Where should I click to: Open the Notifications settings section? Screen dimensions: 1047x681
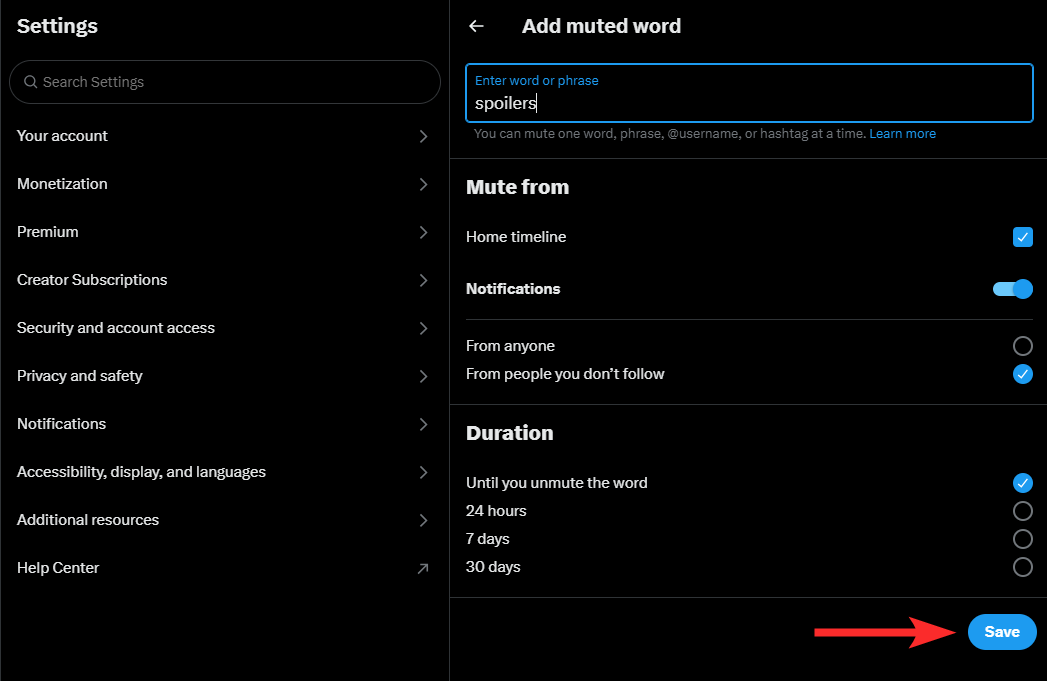tap(62, 424)
